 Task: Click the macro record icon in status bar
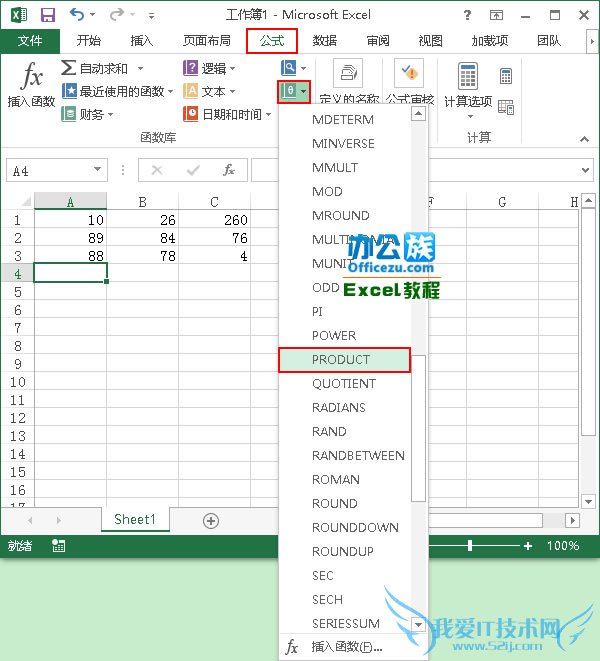58,545
